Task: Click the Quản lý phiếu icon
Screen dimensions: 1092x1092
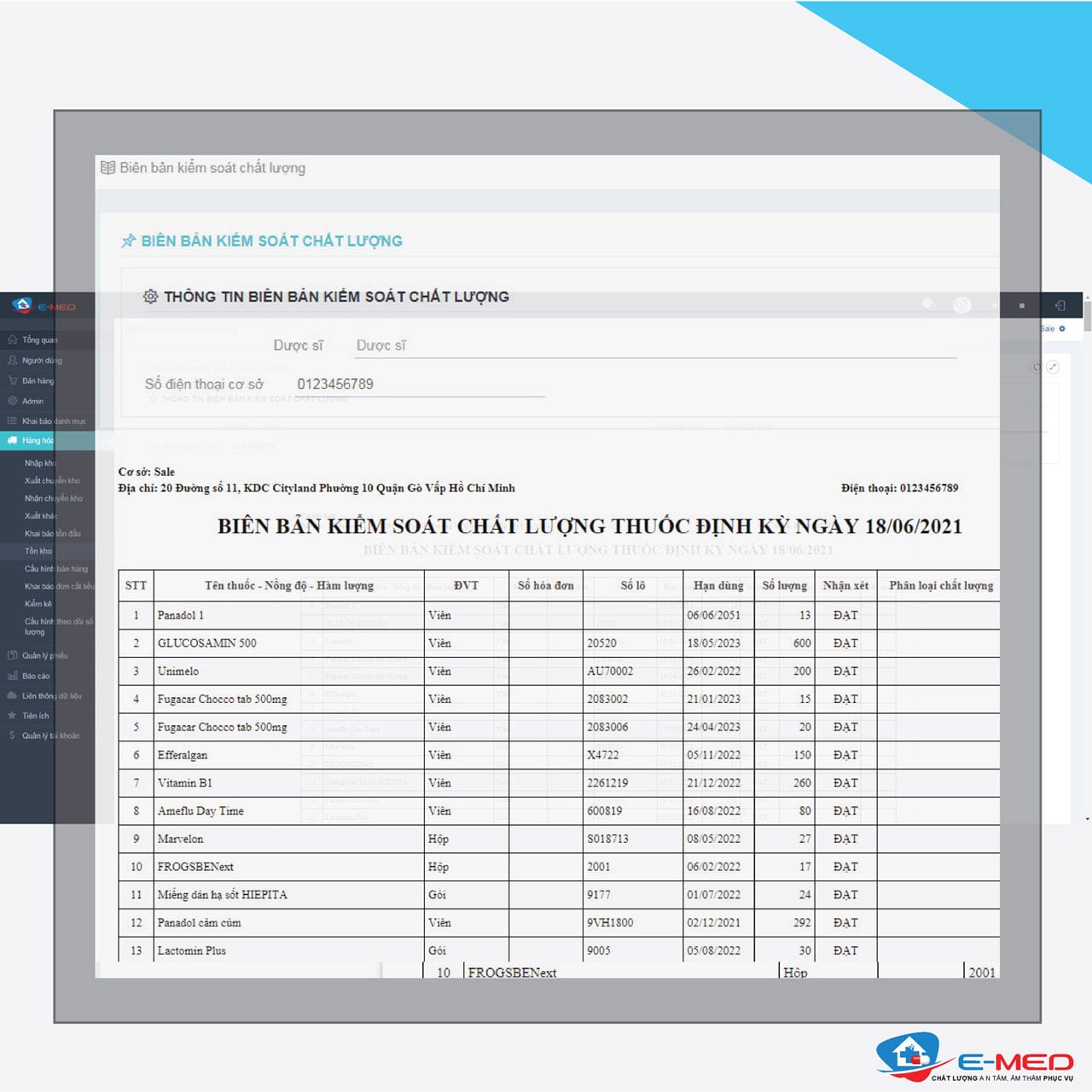Action: pos(12,655)
